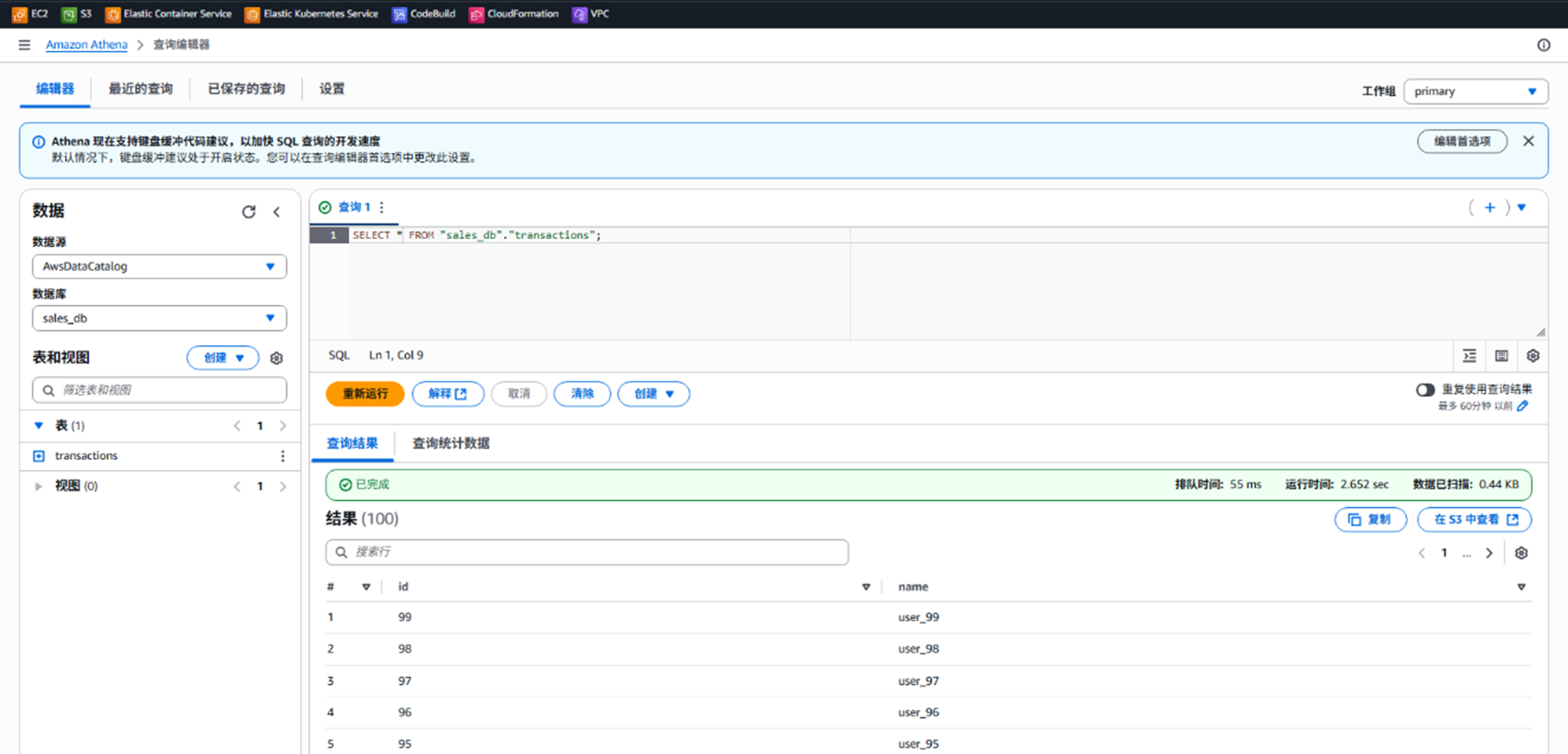Collapse the data side panel
The height and width of the screenshot is (754, 1568).
click(x=276, y=211)
